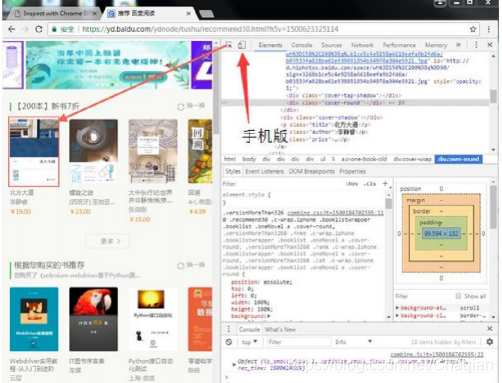502x383 pixels.
Task: Expand the background style shorthand arrow
Action: (x=269, y=316)
